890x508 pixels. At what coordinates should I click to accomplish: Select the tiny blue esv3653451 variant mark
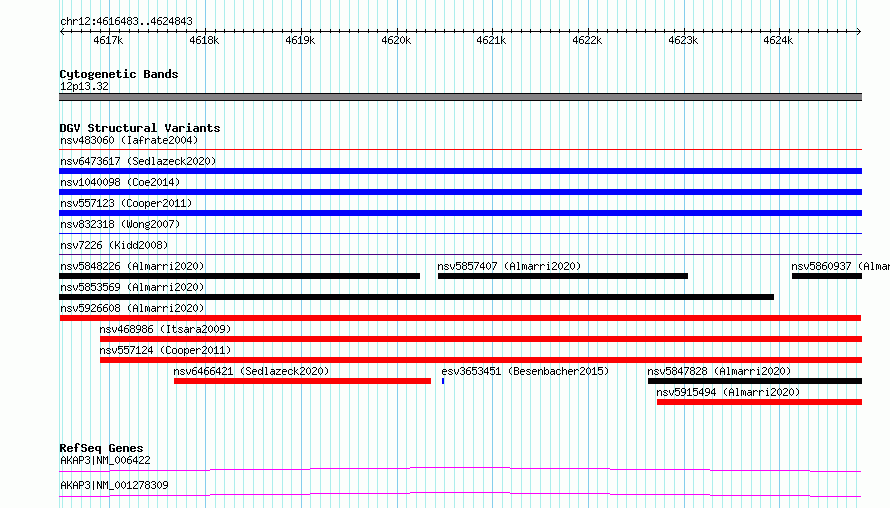pos(443,381)
